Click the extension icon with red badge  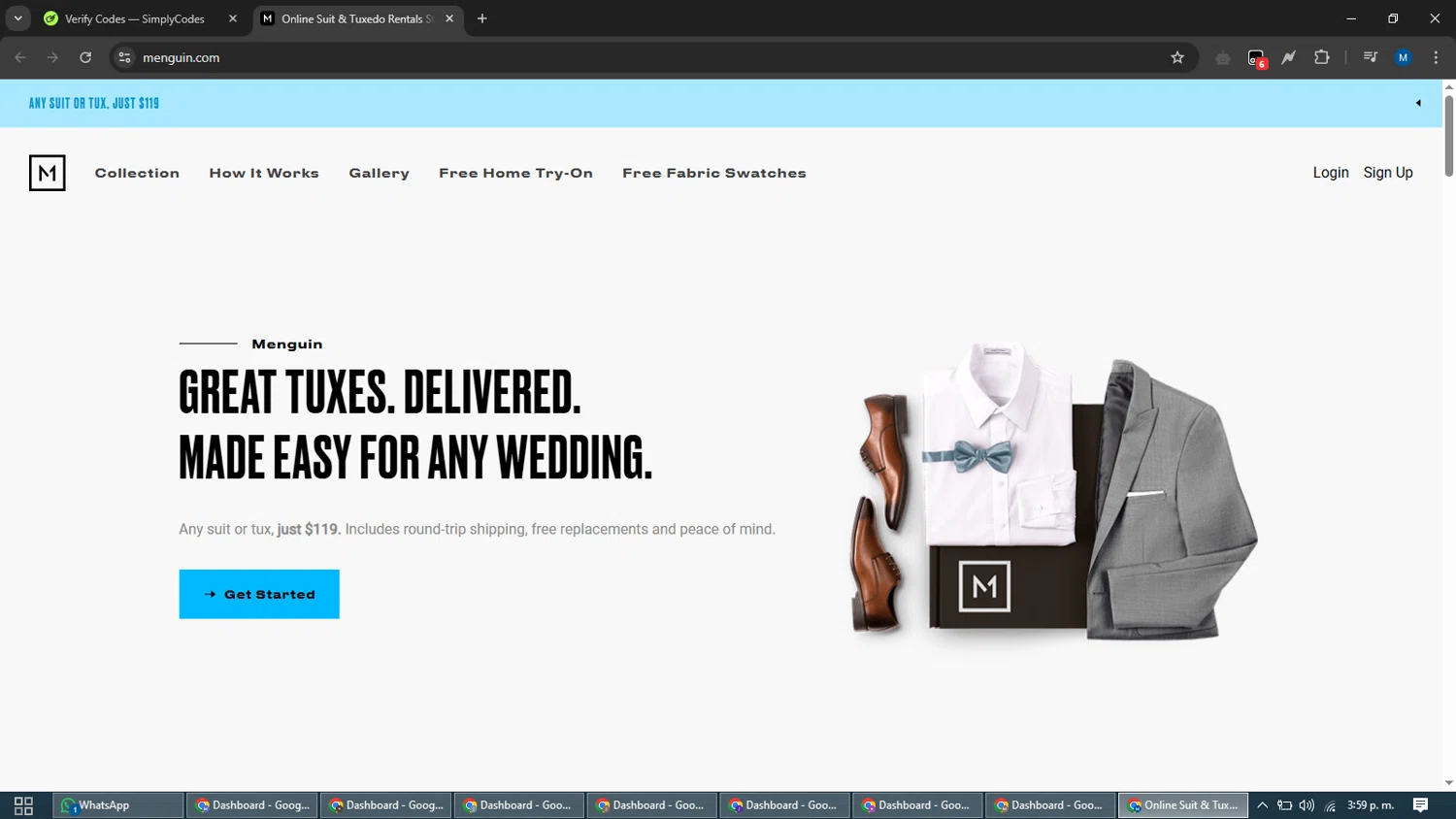point(1256,58)
